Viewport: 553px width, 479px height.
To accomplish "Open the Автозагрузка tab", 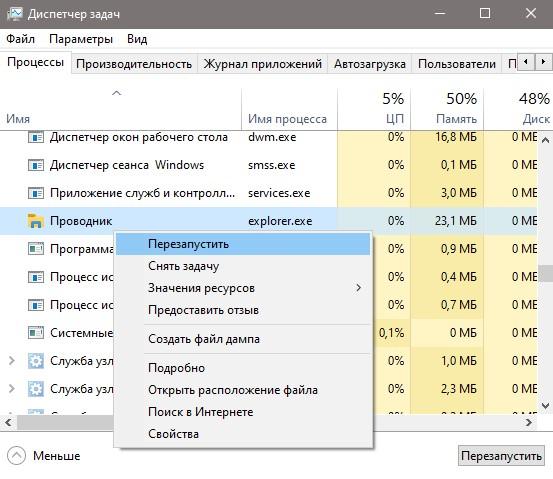I will (370, 64).
